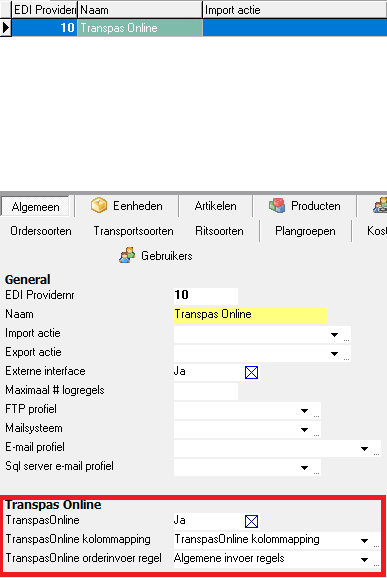The image size is (387, 578).
Task: Open the Producten tab
Action: coord(304,206)
